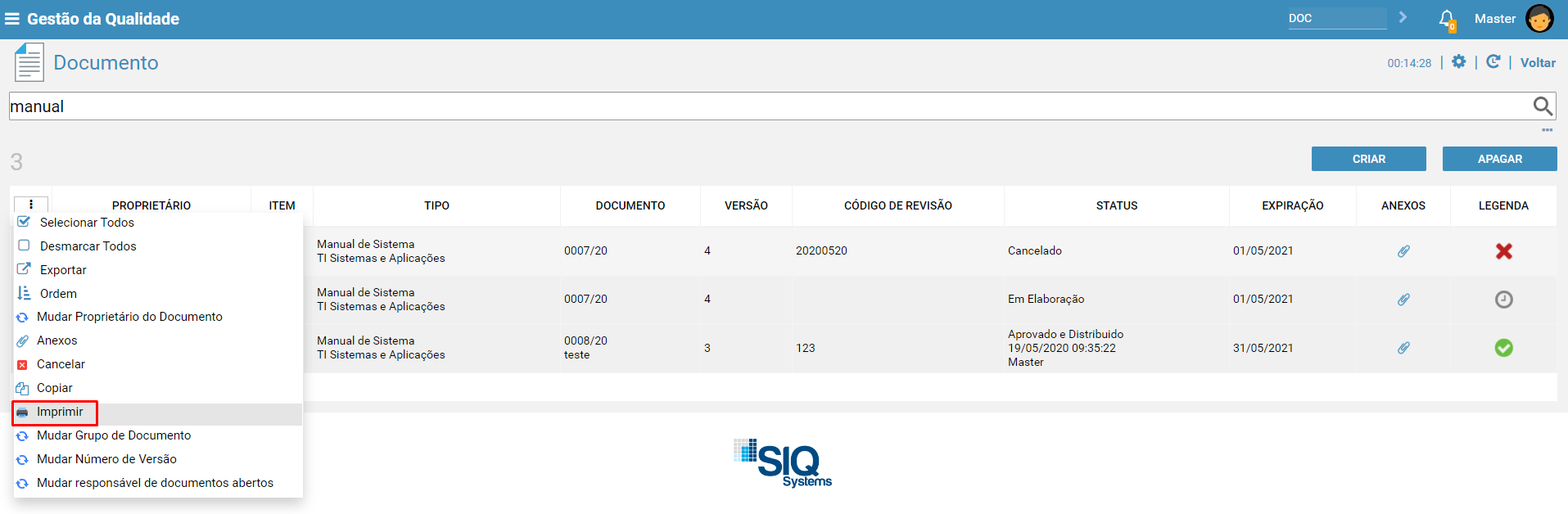Click the Cancelado status cell
The width and height of the screenshot is (1568, 514).
[1035, 251]
